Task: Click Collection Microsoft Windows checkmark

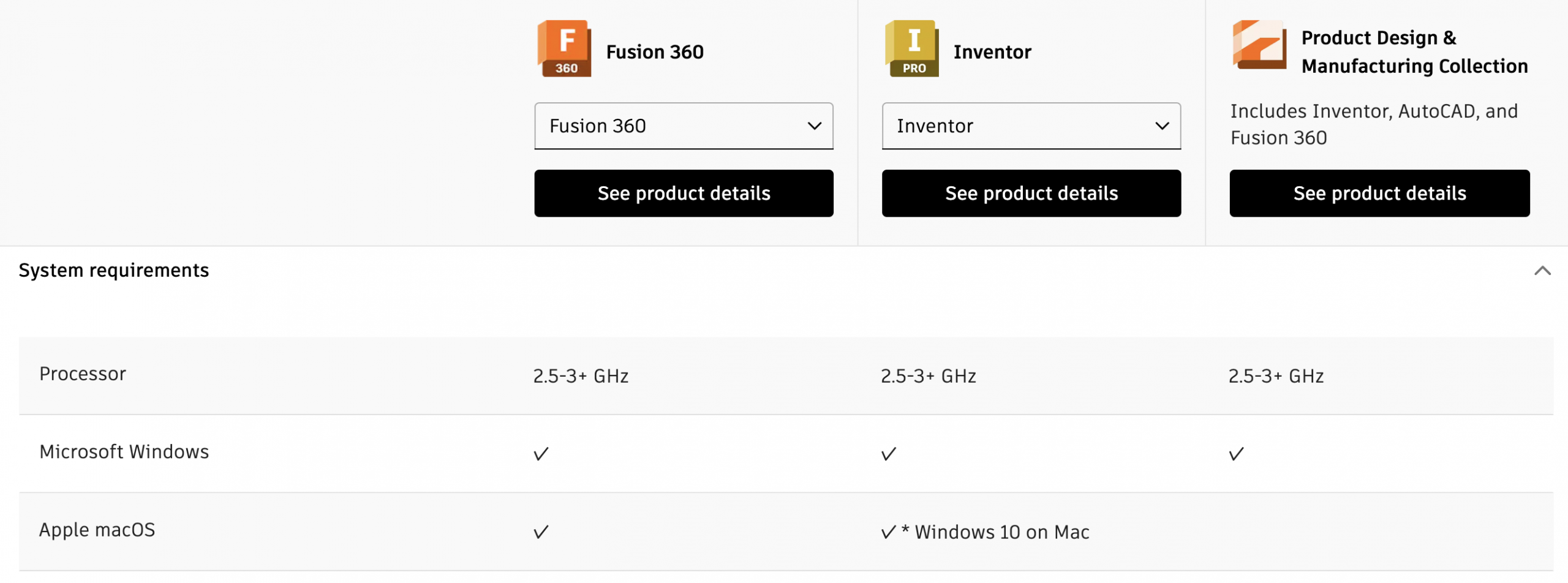Action: 1237,454
